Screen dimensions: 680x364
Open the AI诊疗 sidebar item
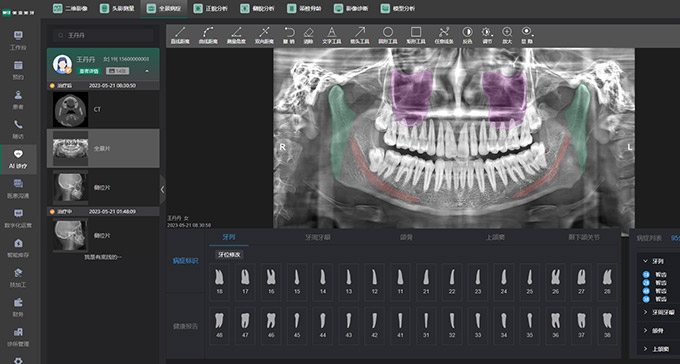coord(18,159)
